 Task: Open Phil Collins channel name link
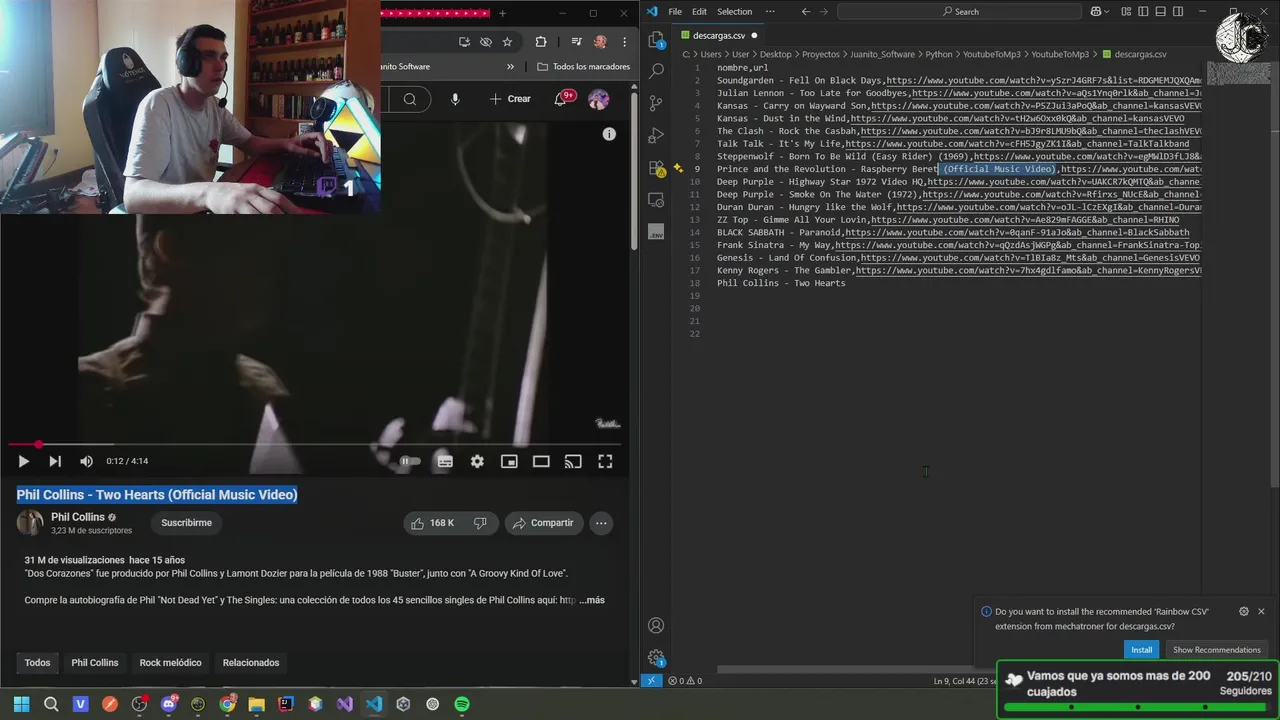(x=78, y=517)
